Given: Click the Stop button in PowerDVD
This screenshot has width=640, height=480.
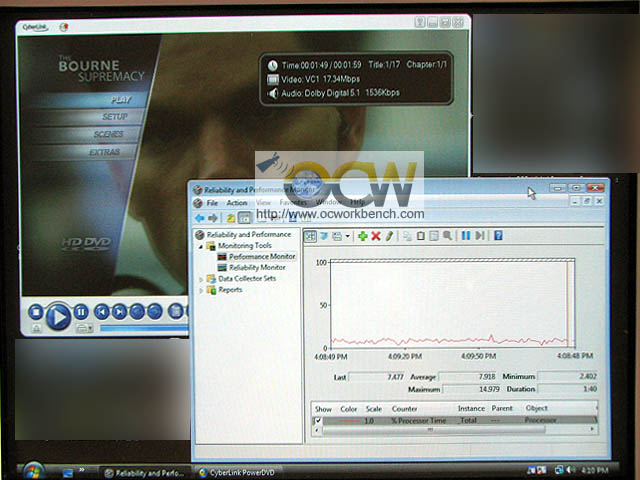Looking at the screenshot, I should 36,312.
